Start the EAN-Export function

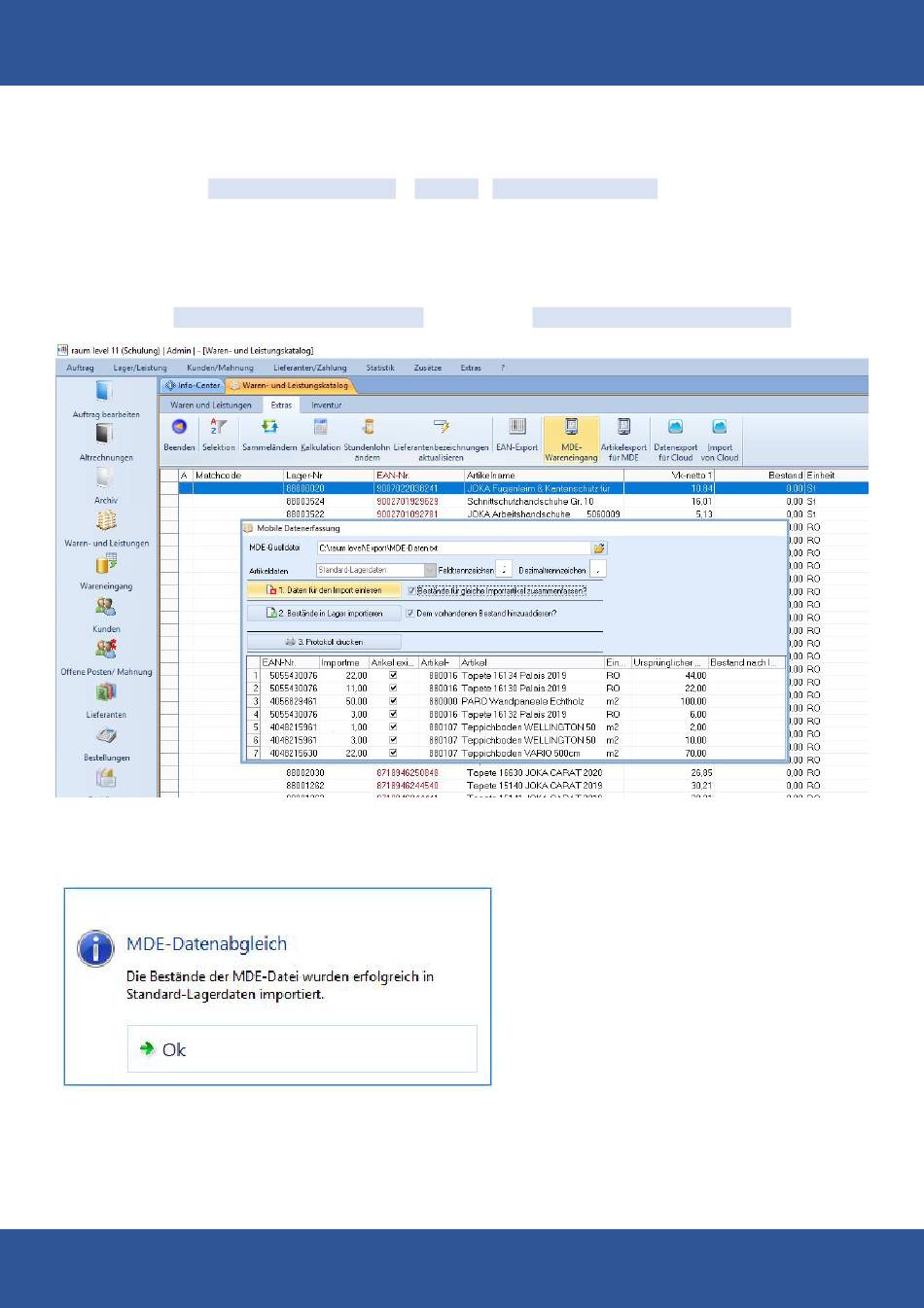[x=516, y=434]
